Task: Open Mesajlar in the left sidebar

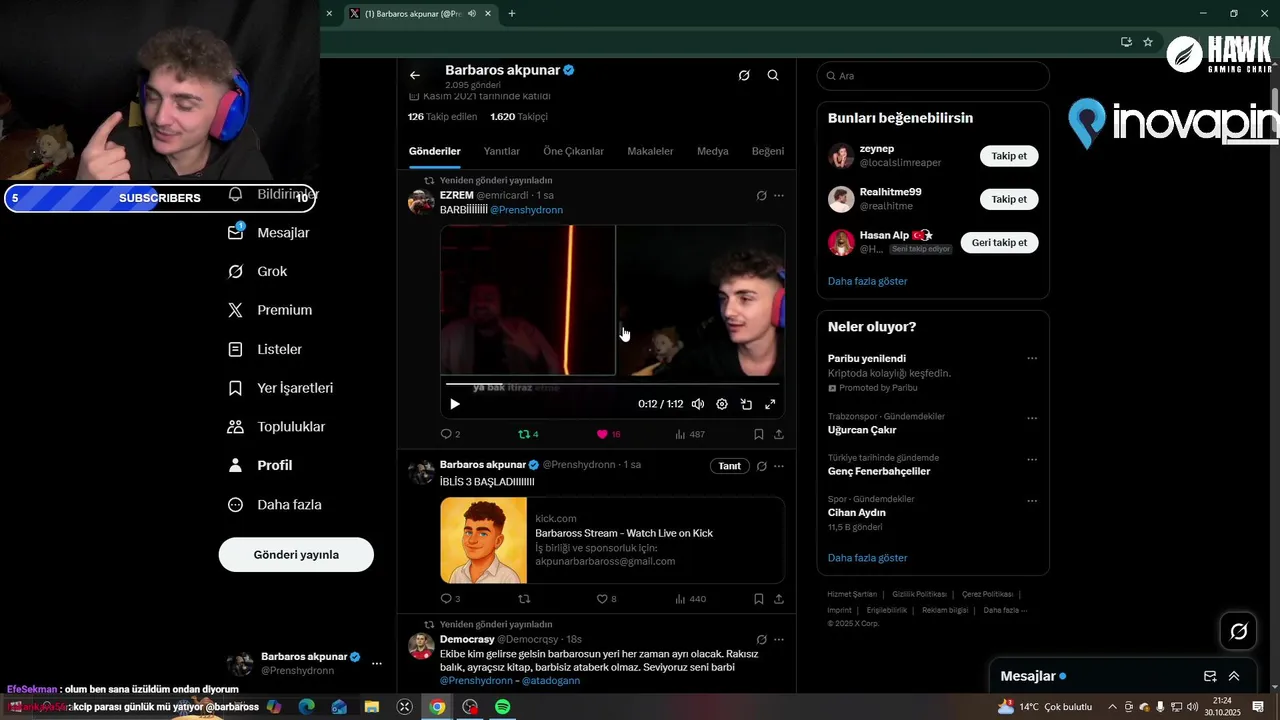Action: 269,232
